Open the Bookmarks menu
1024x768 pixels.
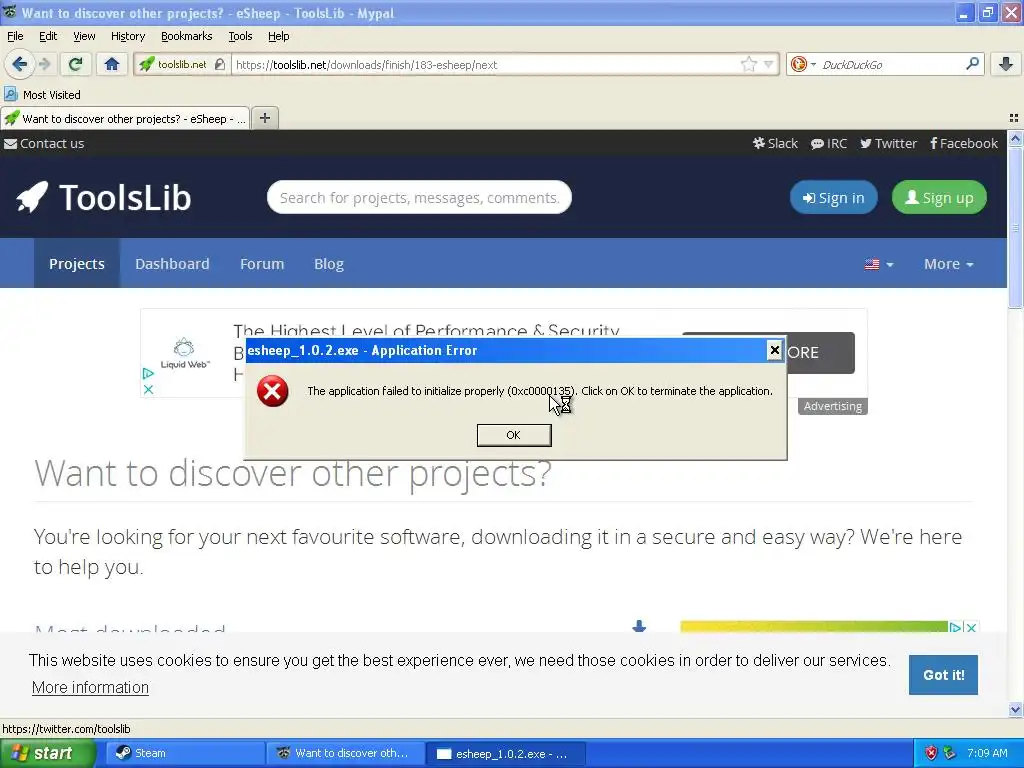pos(186,36)
